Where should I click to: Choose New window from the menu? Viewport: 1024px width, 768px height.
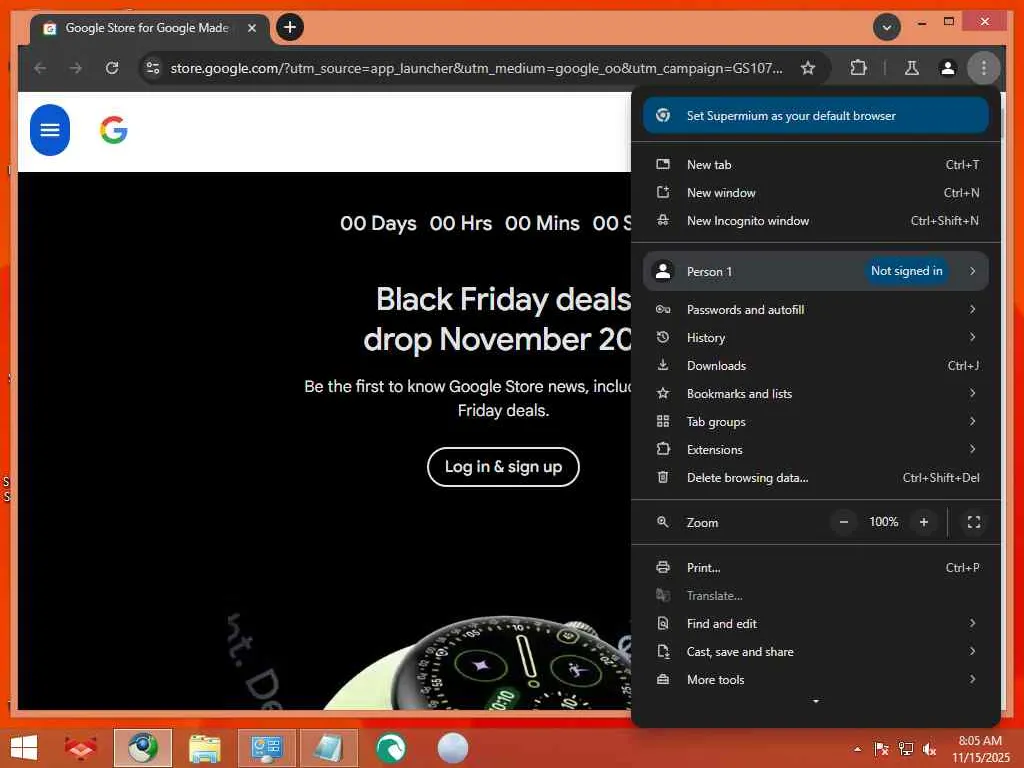coord(816,193)
